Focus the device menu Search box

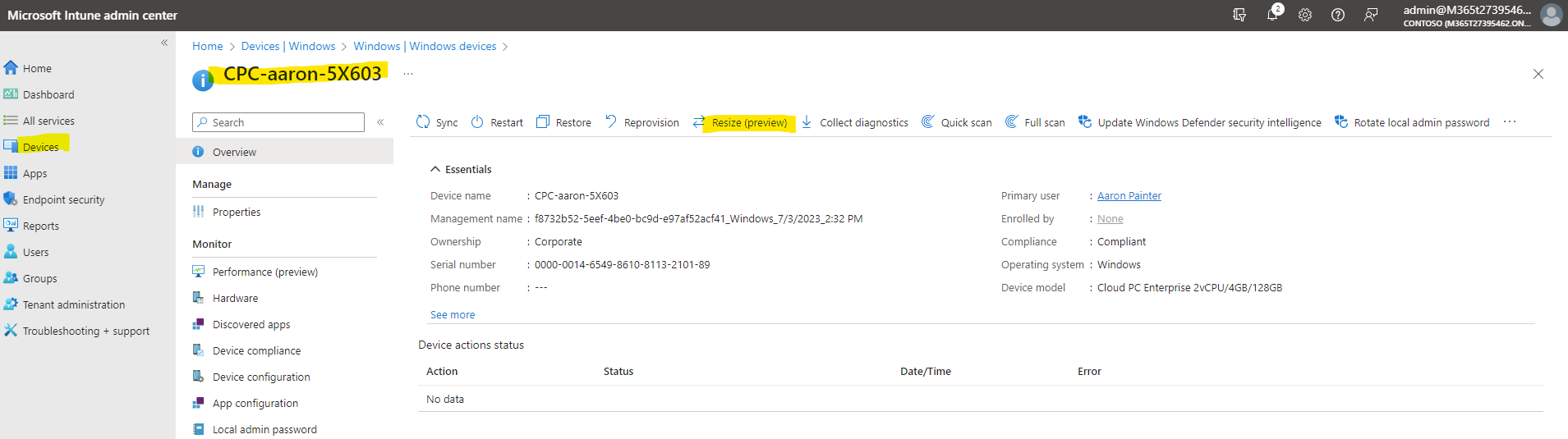(x=278, y=122)
